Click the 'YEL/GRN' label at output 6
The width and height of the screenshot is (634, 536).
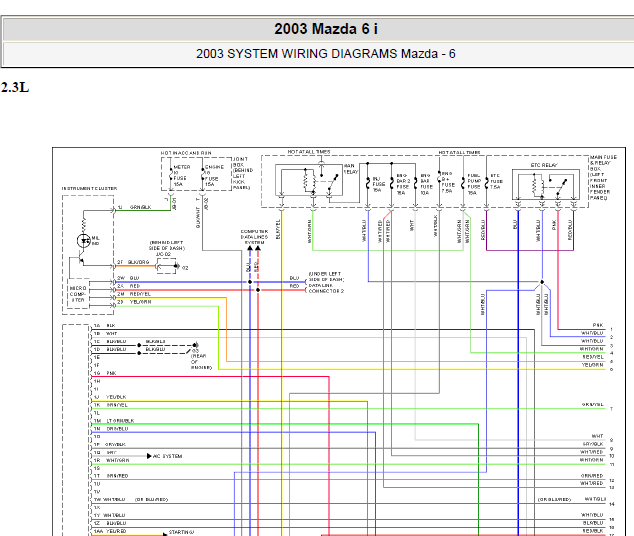(593, 365)
